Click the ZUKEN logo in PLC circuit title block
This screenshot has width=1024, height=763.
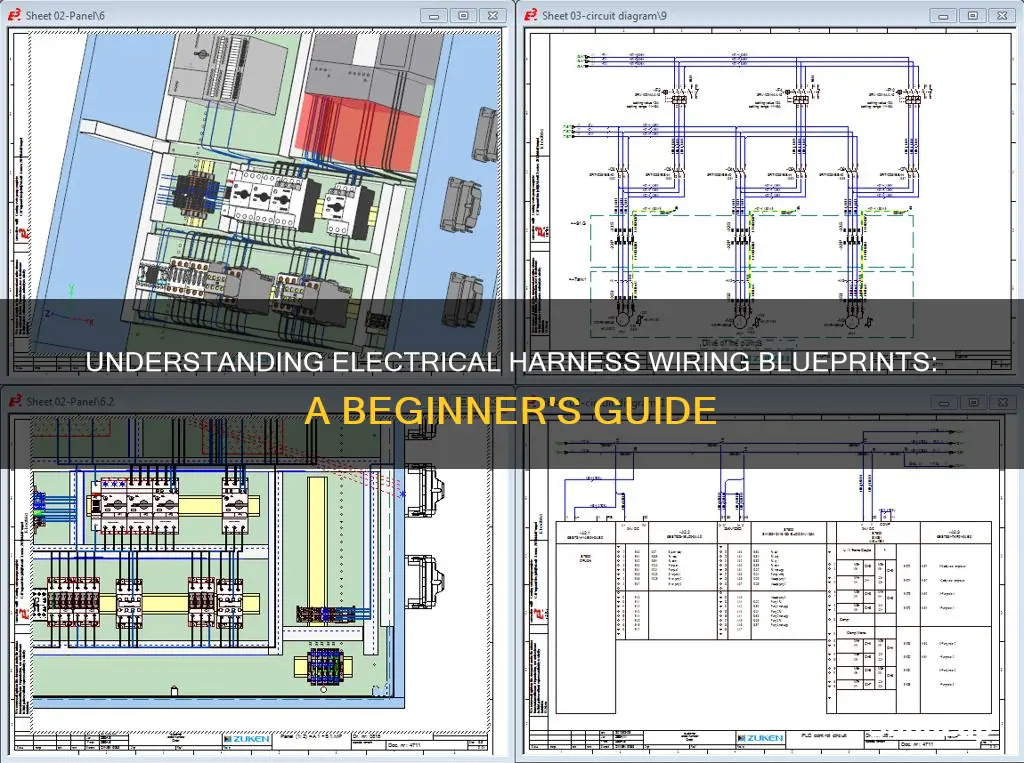pos(760,738)
